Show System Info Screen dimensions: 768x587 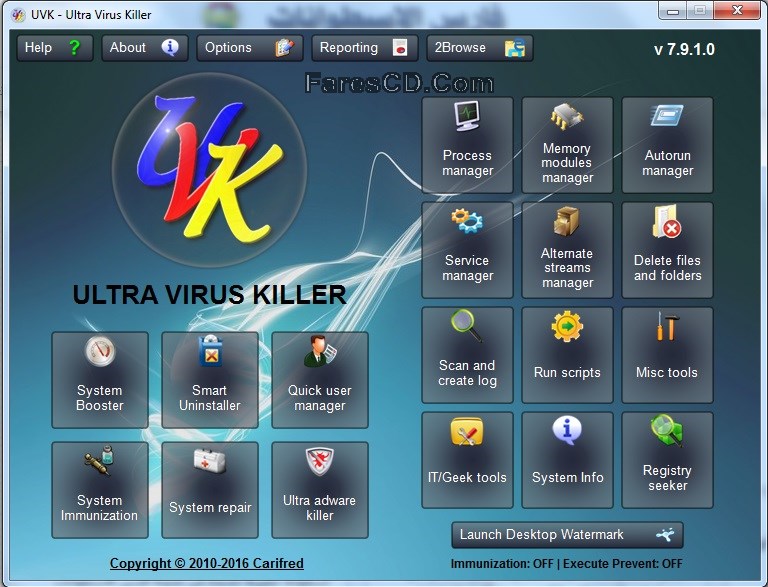(x=567, y=460)
